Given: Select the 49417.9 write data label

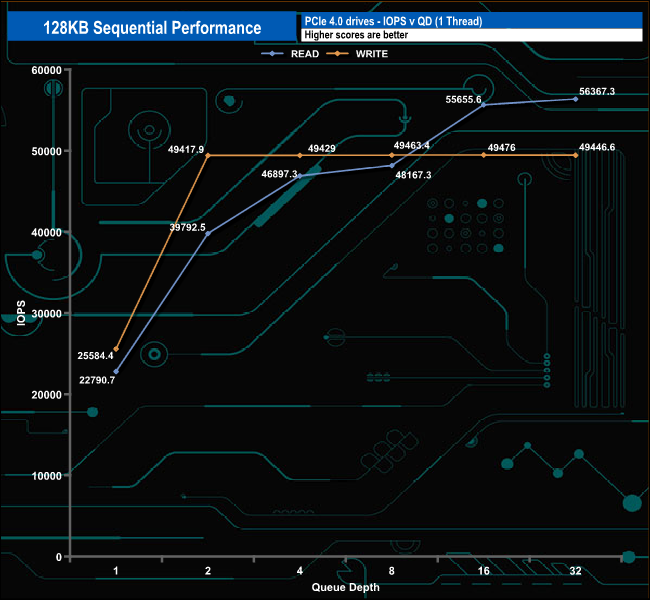Looking at the screenshot, I should coord(186,149).
